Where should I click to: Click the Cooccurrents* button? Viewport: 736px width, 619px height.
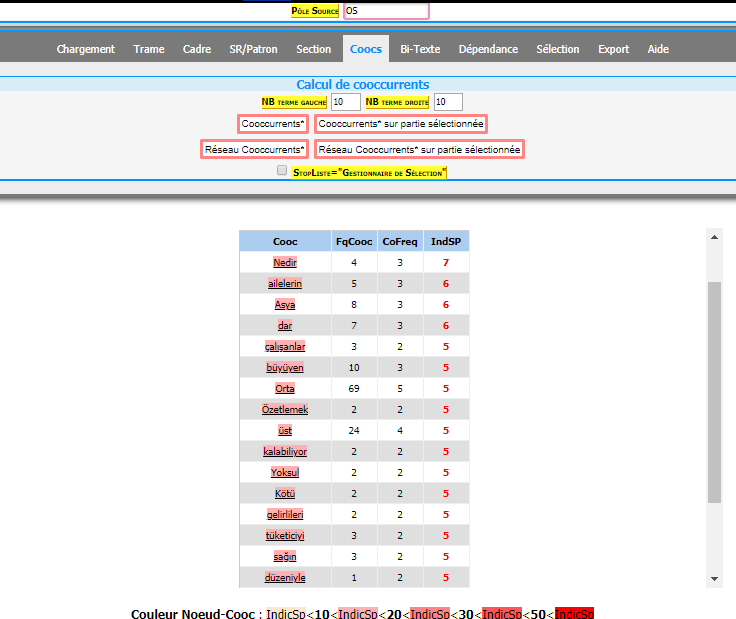click(273, 124)
